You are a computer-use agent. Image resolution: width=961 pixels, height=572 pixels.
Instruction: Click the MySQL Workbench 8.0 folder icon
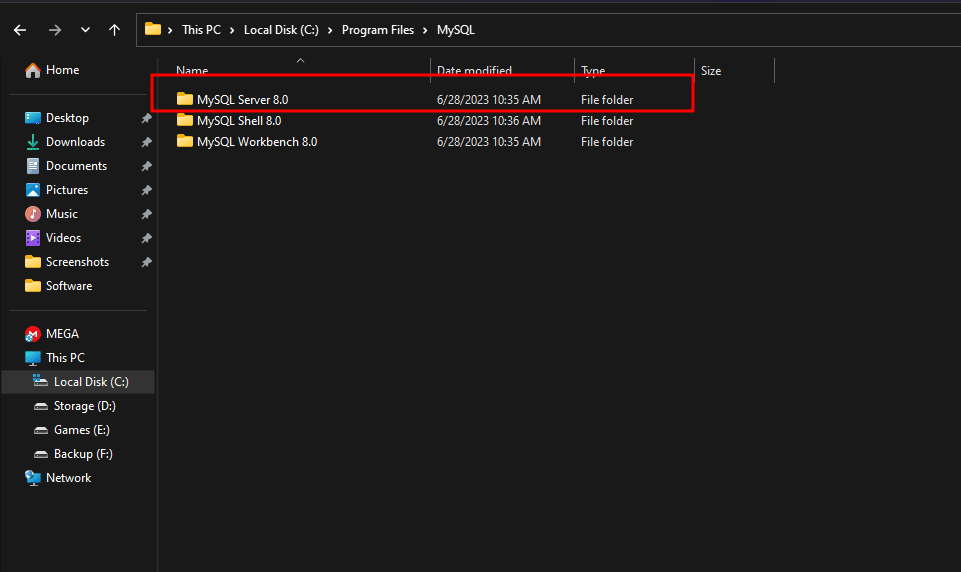click(184, 141)
